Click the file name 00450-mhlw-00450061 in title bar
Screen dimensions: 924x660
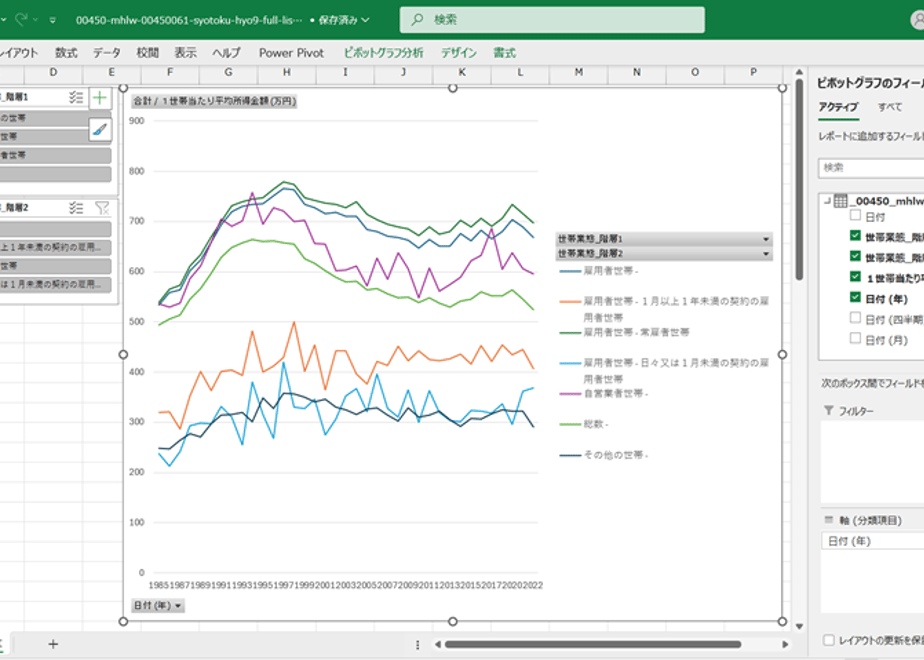click(189, 20)
